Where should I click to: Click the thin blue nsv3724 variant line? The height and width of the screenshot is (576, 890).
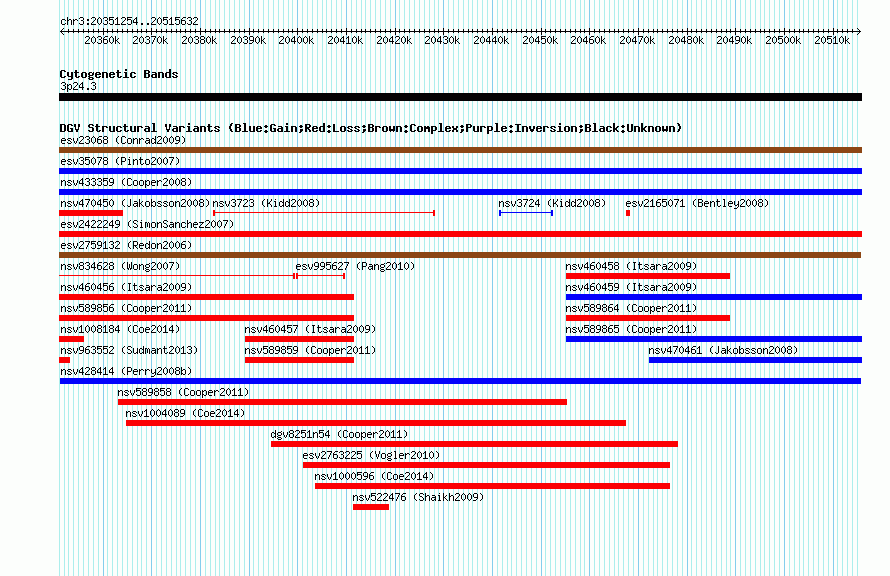point(526,213)
